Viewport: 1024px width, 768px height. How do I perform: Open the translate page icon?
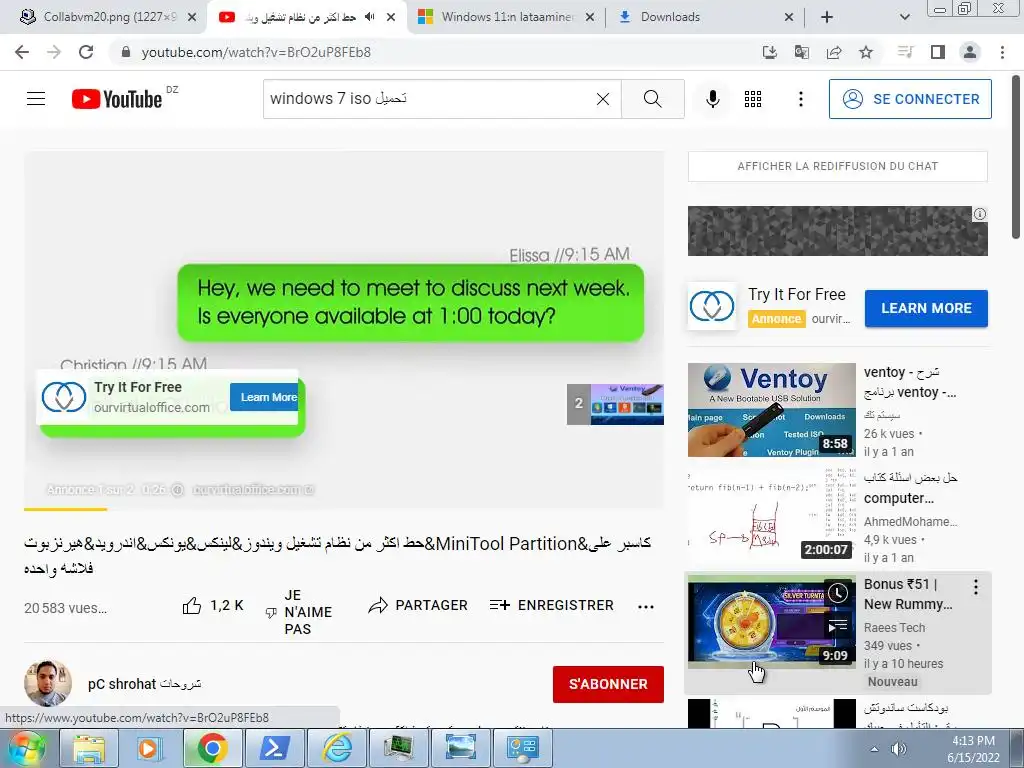[802, 52]
